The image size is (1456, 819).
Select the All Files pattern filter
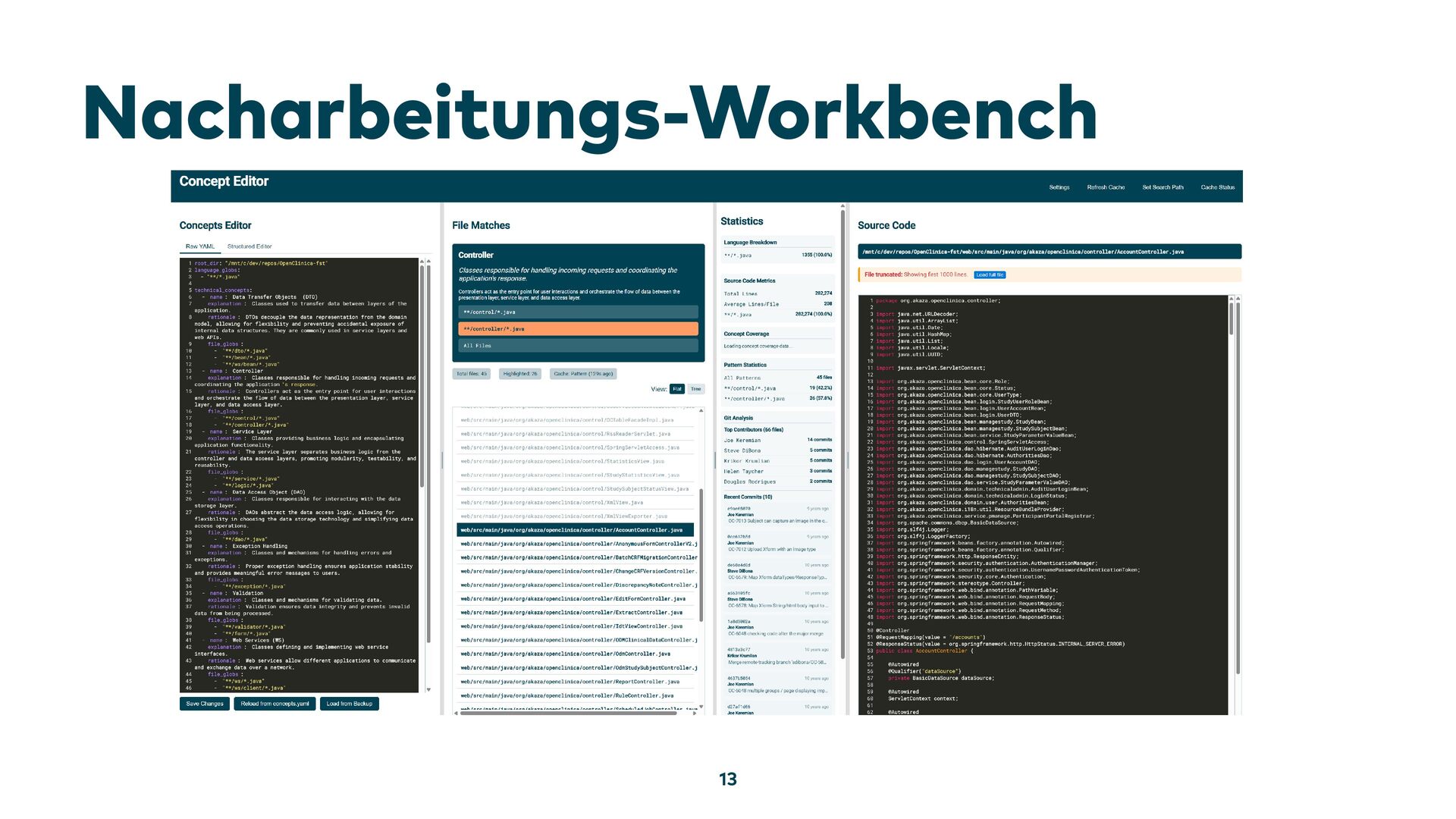pos(577,346)
